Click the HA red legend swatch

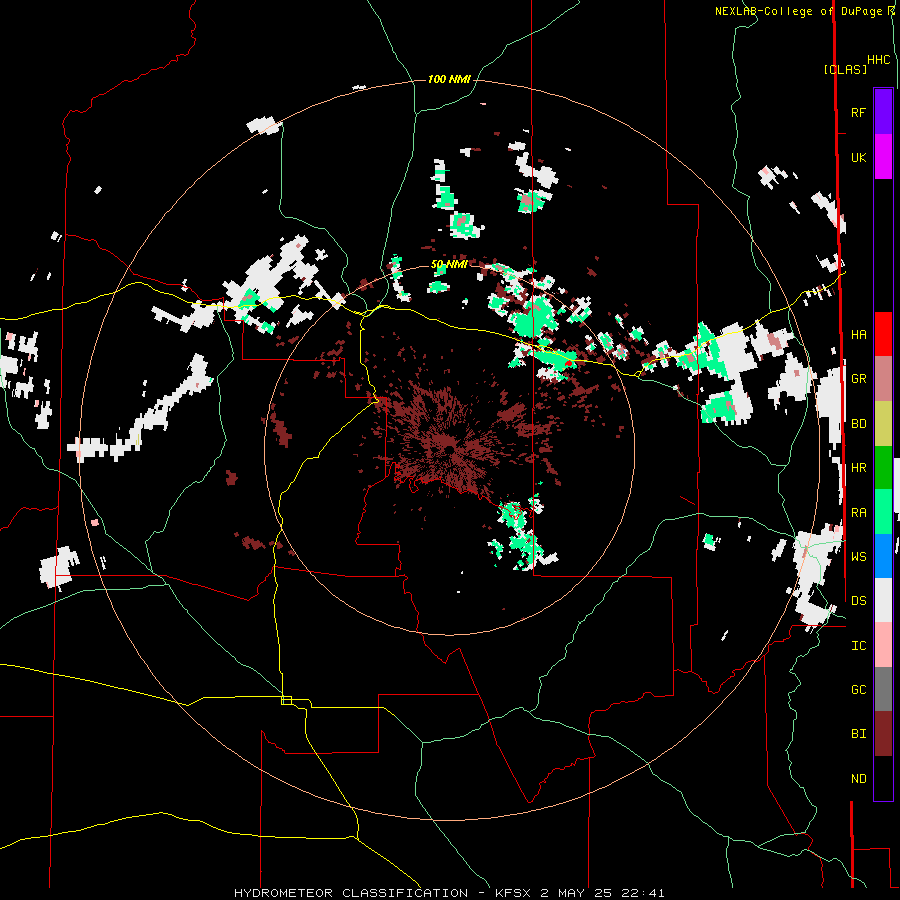883,334
